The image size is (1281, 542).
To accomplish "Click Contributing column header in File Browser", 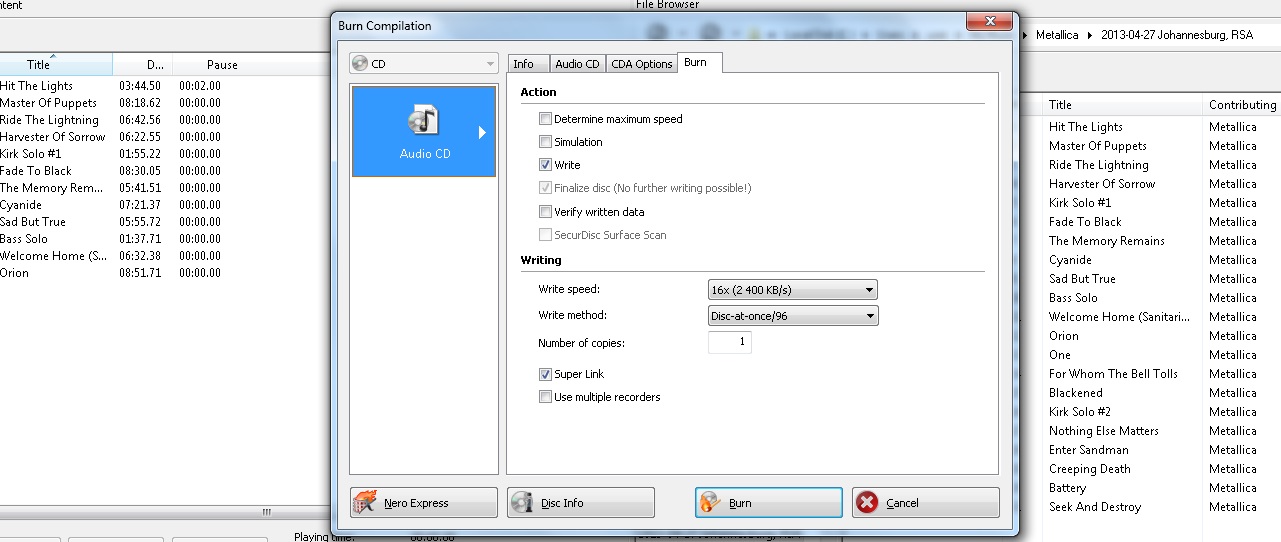I will pyautogui.click(x=1241, y=104).
